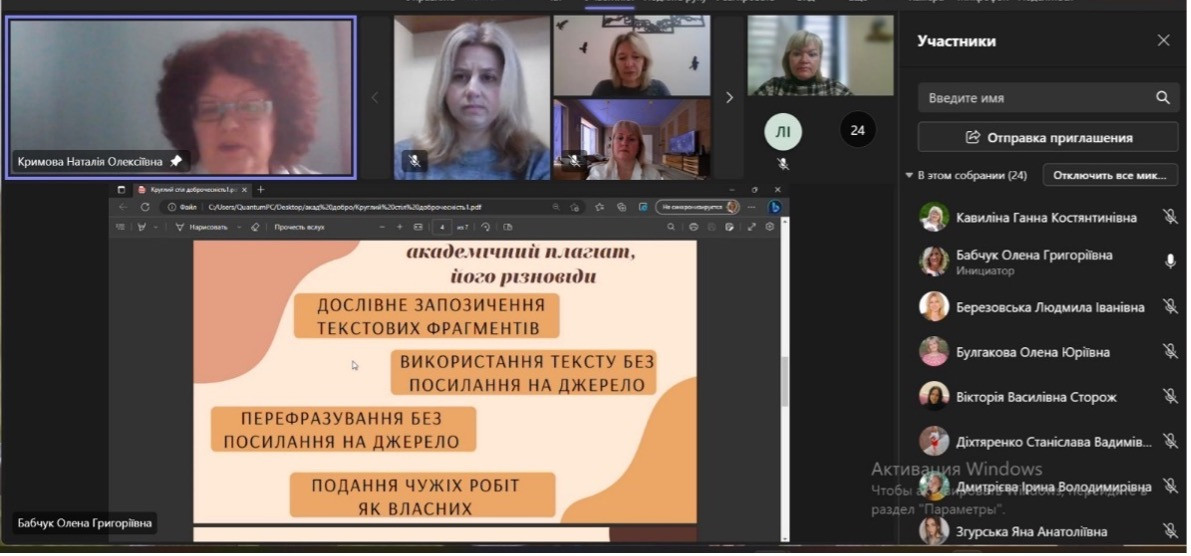
Task: Select participant Березовська Людмила Іванівна
Action: [1050, 307]
